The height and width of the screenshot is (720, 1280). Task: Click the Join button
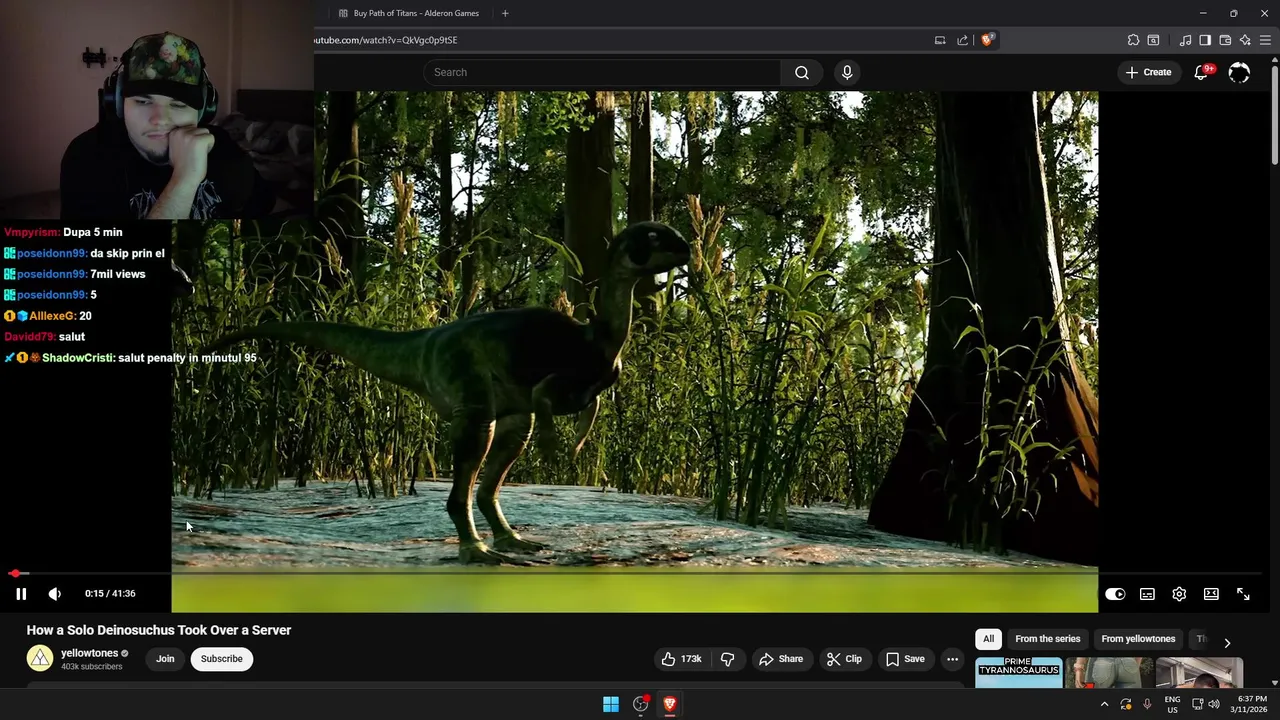165,659
